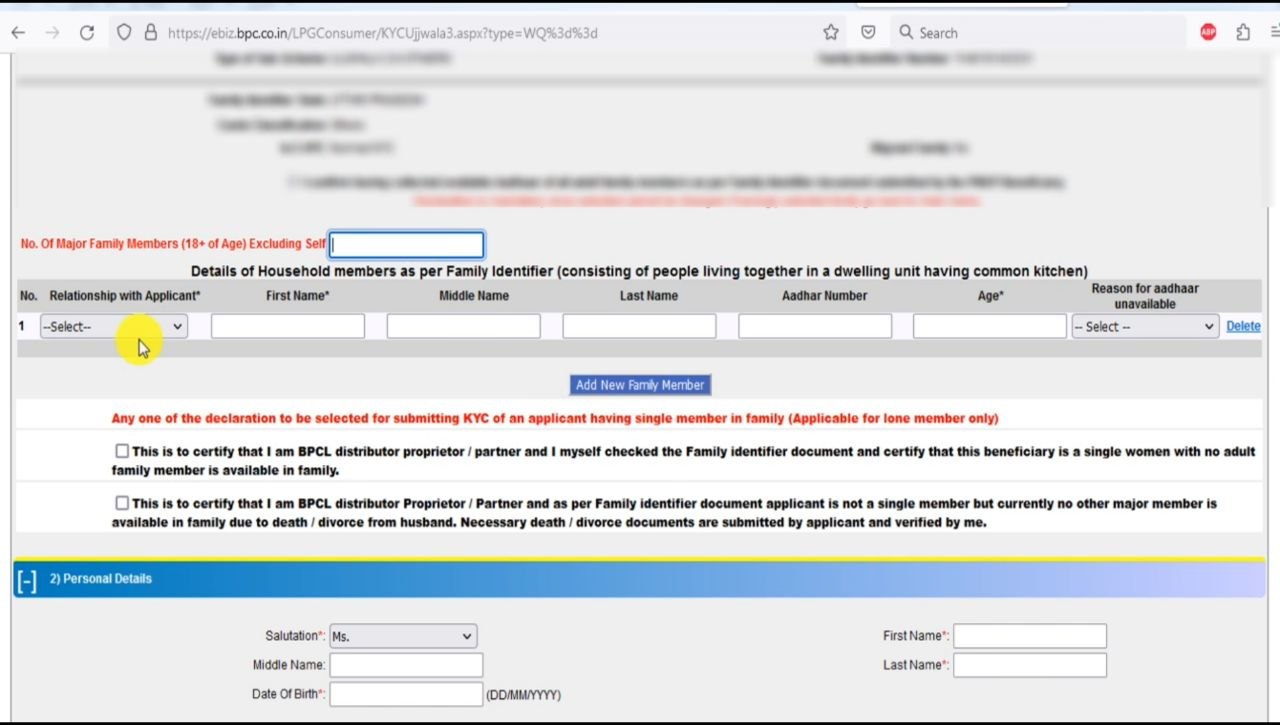
Task: Collapse the Personal Details section bracket icon
Action: 27,581
